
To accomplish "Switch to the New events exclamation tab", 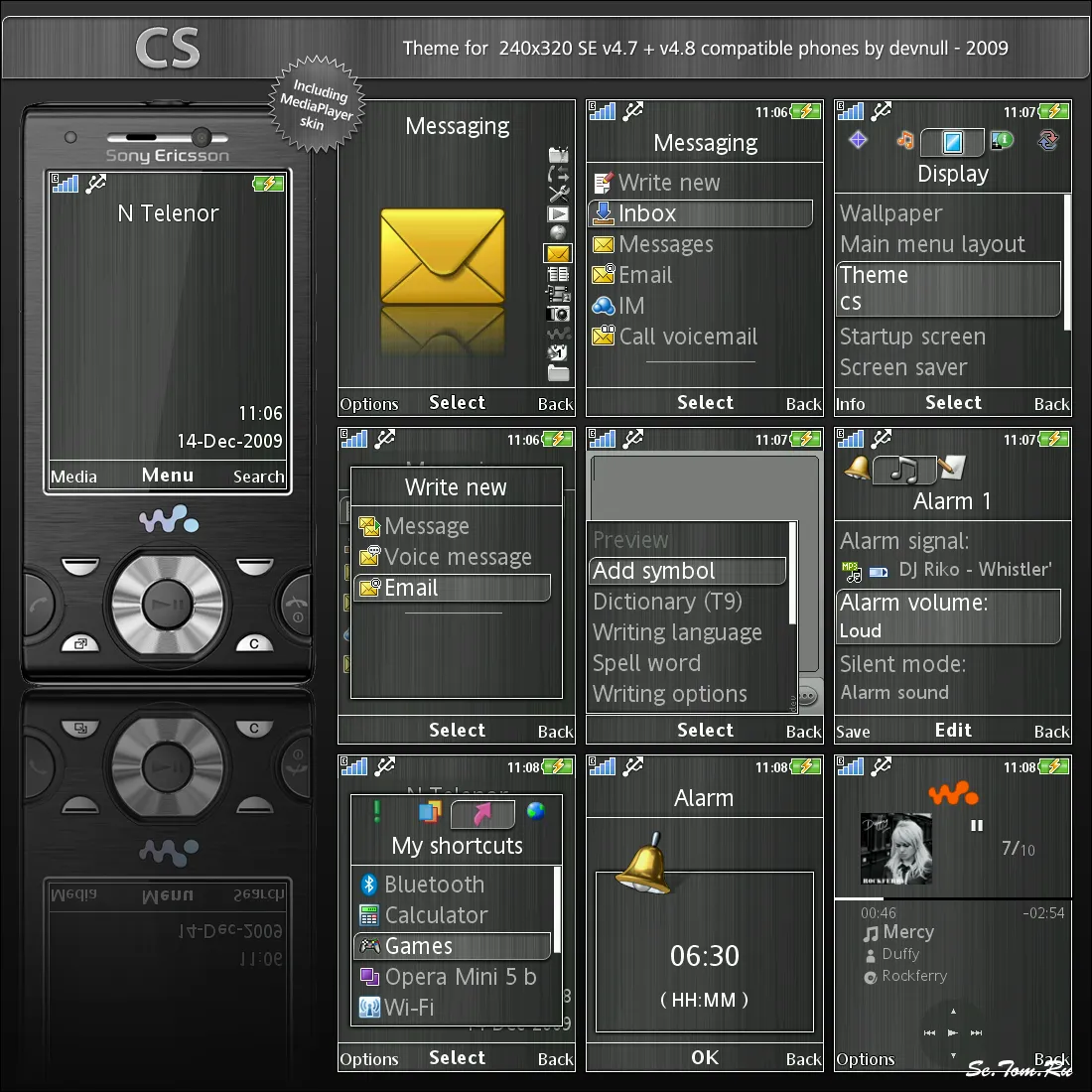I will click(377, 811).
